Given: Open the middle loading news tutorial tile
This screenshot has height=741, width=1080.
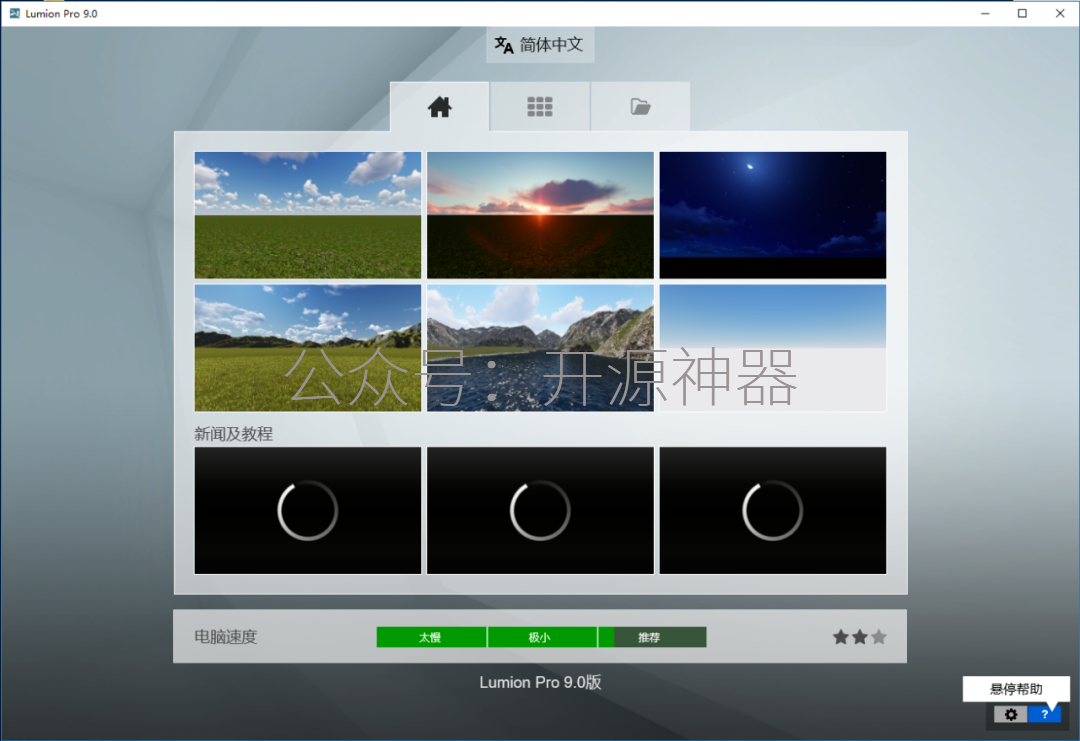Looking at the screenshot, I should (x=540, y=510).
